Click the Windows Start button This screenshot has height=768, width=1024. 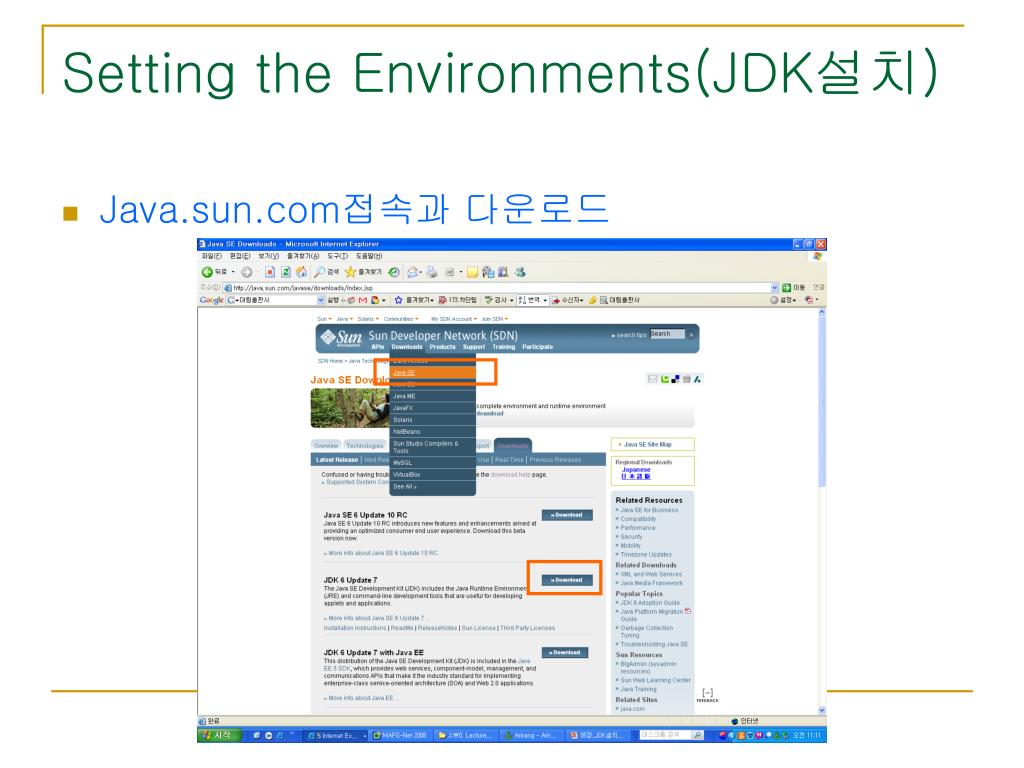(x=218, y=735)
